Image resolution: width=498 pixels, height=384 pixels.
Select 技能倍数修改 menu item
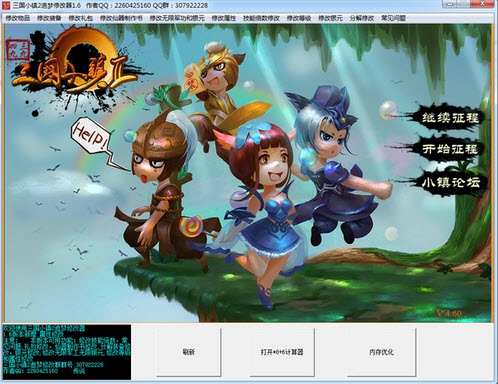[x=261, y=18]
